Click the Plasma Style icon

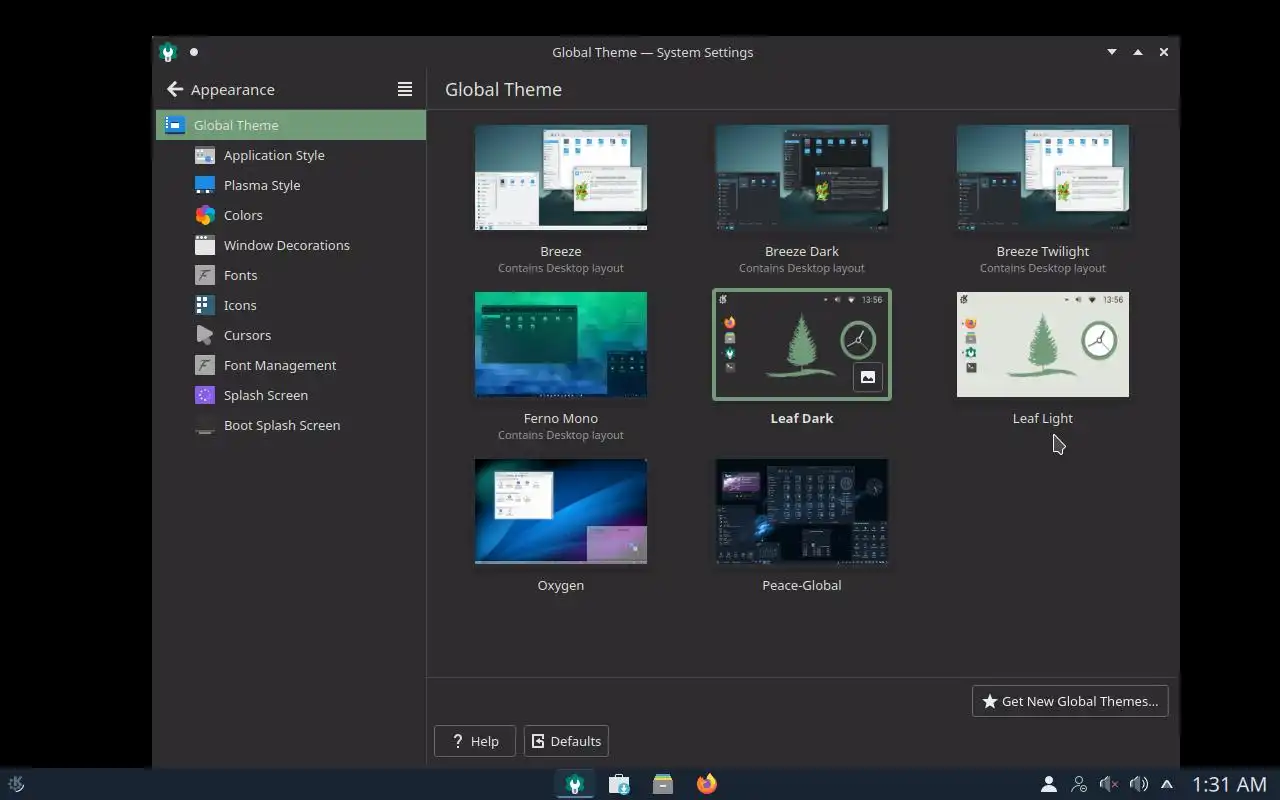(205, 185)
